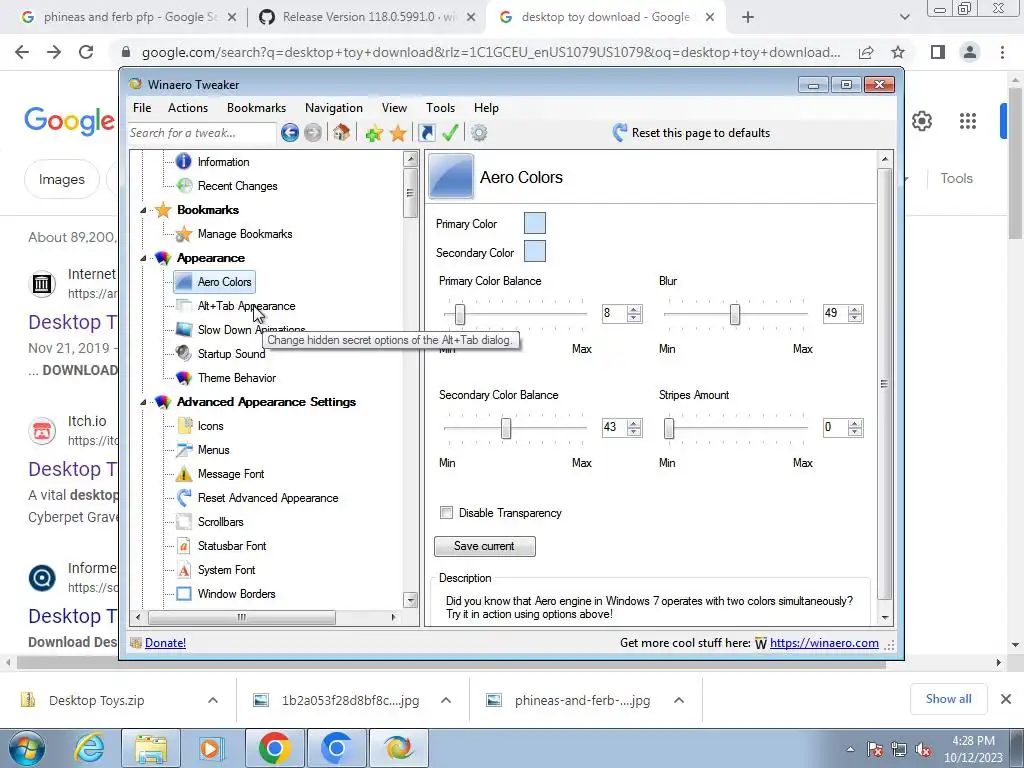
Task: Select Startup Sound tweak
Action: tap(231, 354)
